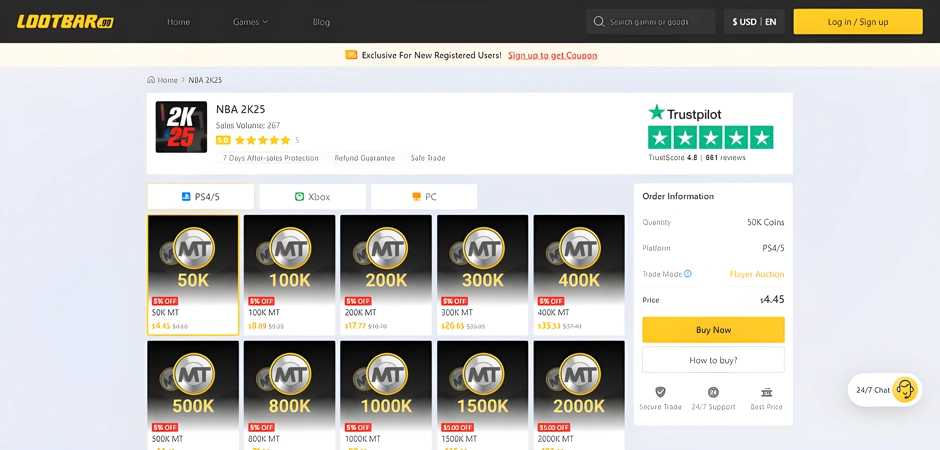Click the Safe Trade tag
Viewport: 940px width, 450px height.
(428, 158)
